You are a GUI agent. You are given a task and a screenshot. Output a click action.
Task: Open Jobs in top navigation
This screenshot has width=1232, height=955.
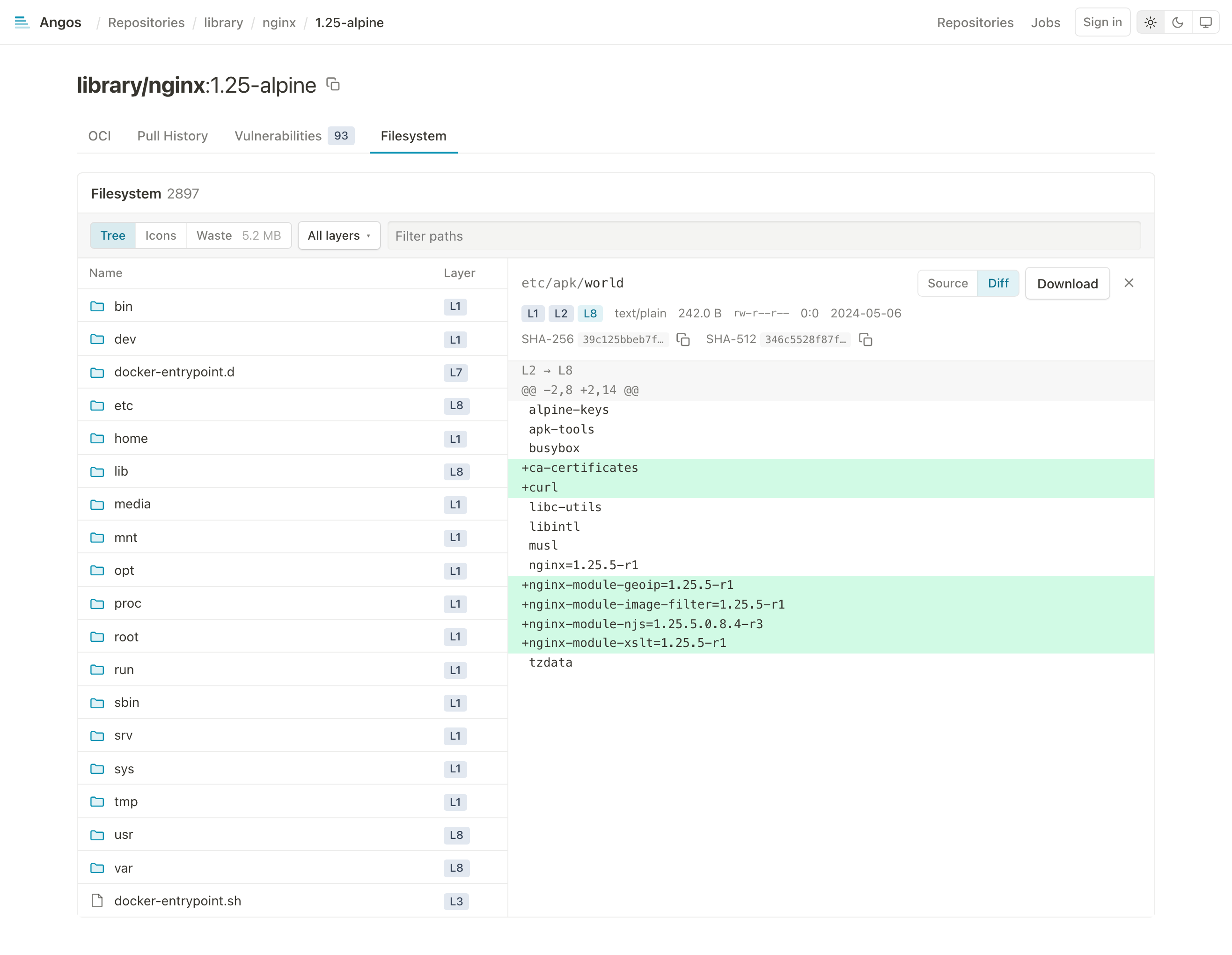click(x=1045, y=22)
